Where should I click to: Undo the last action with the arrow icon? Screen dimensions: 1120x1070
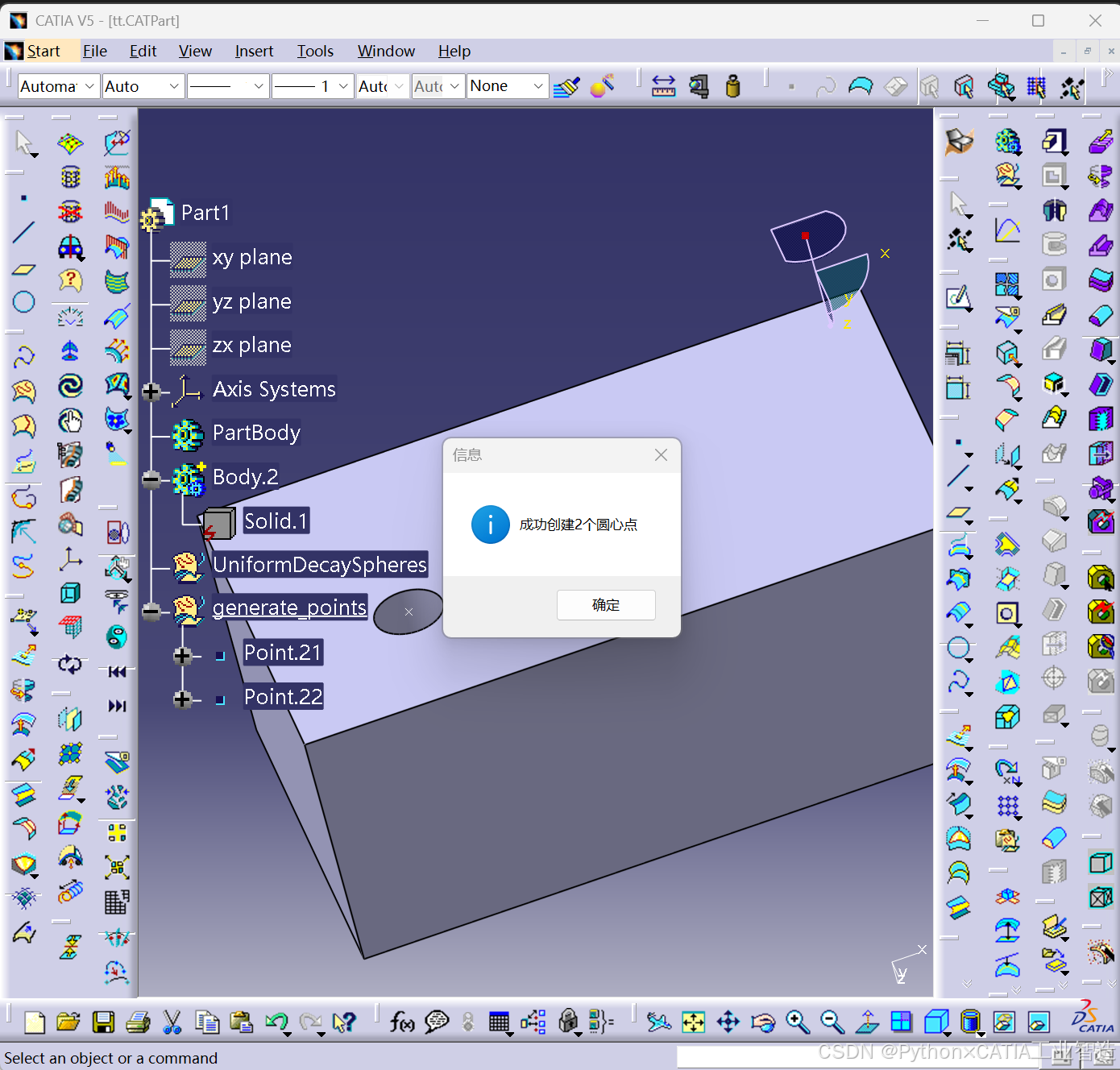[276, 1022]
